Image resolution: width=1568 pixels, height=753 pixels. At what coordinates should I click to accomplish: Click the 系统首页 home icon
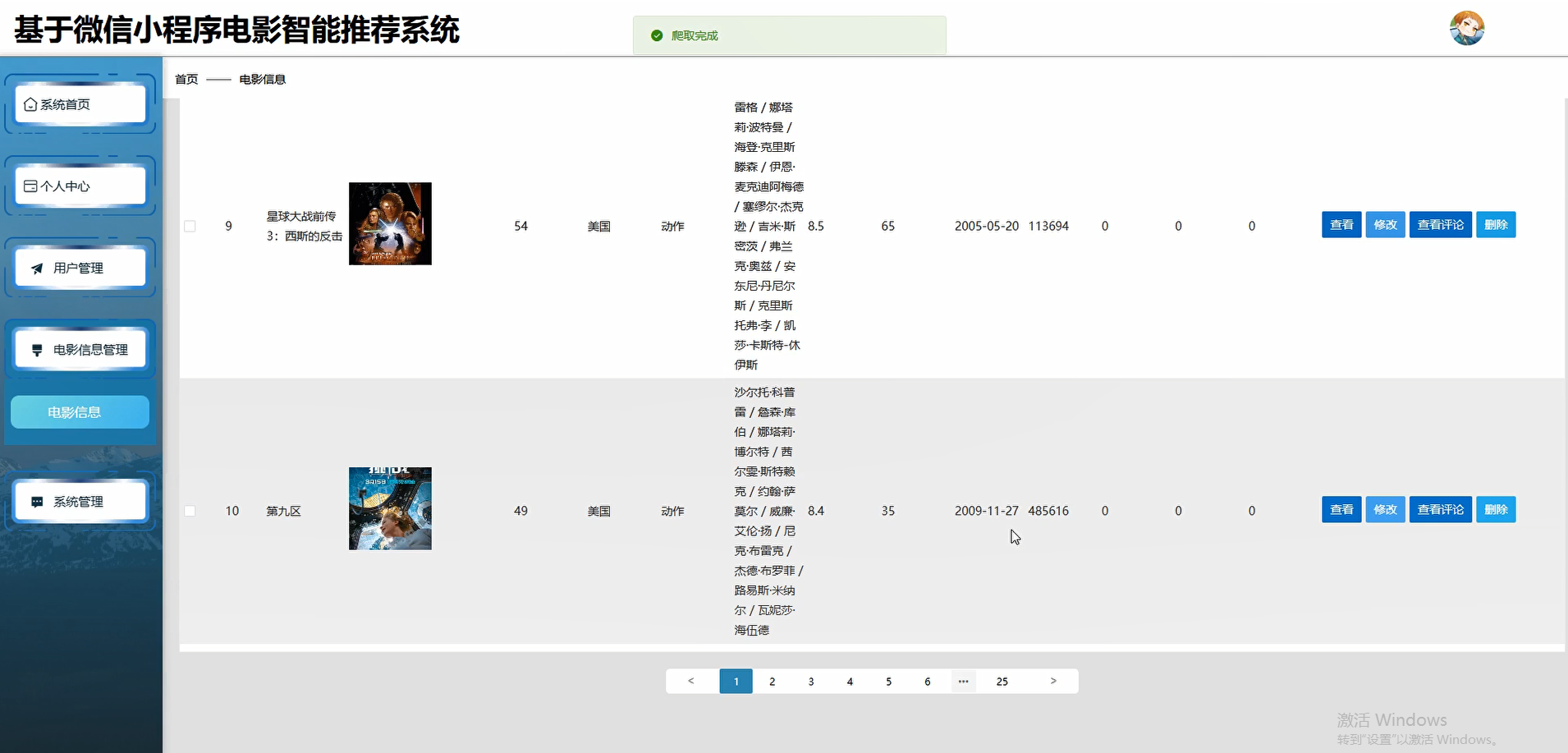click(30, 104)
